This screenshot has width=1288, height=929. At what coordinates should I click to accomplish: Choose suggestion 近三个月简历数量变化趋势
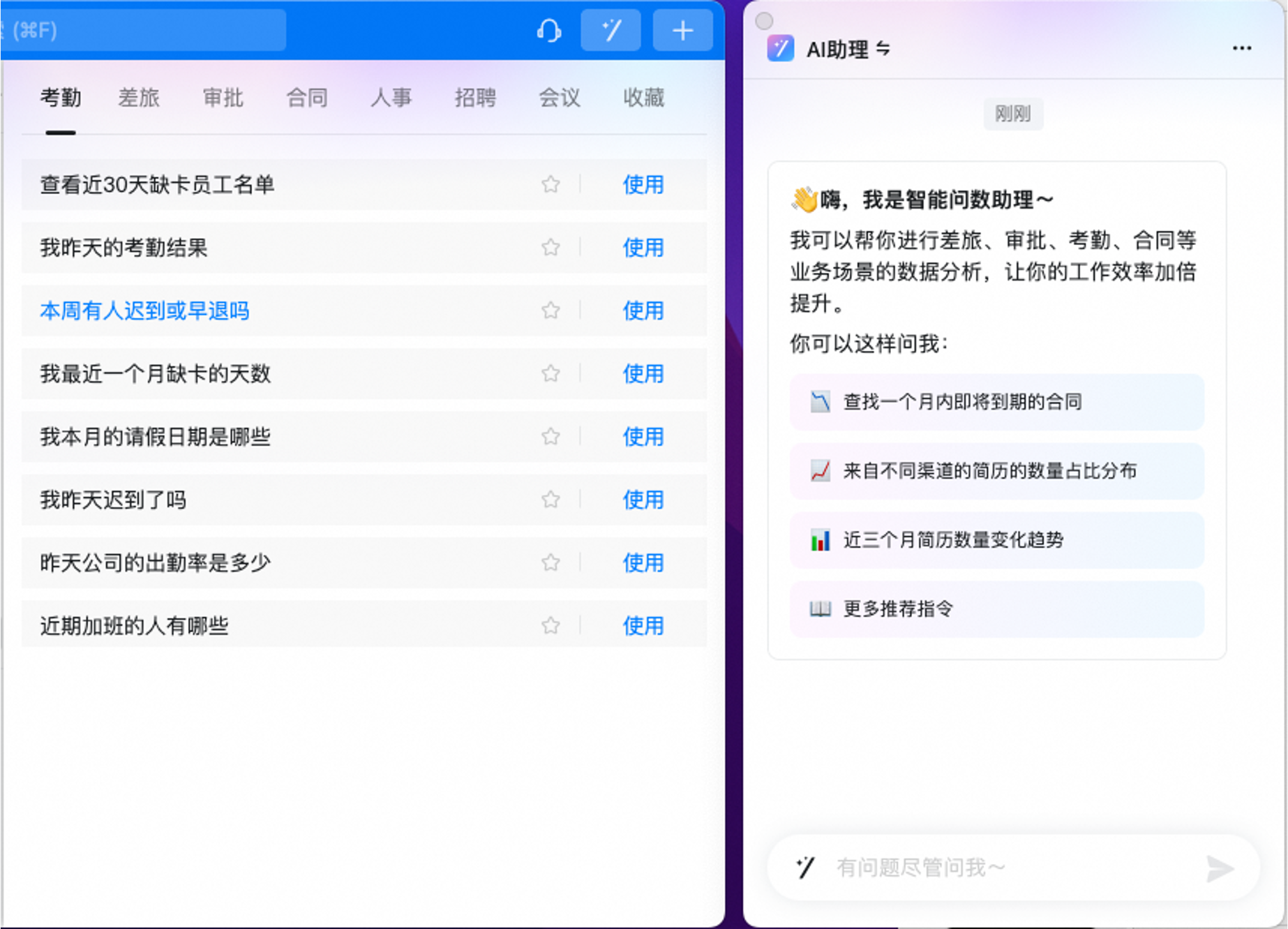(x=997, y=540)
